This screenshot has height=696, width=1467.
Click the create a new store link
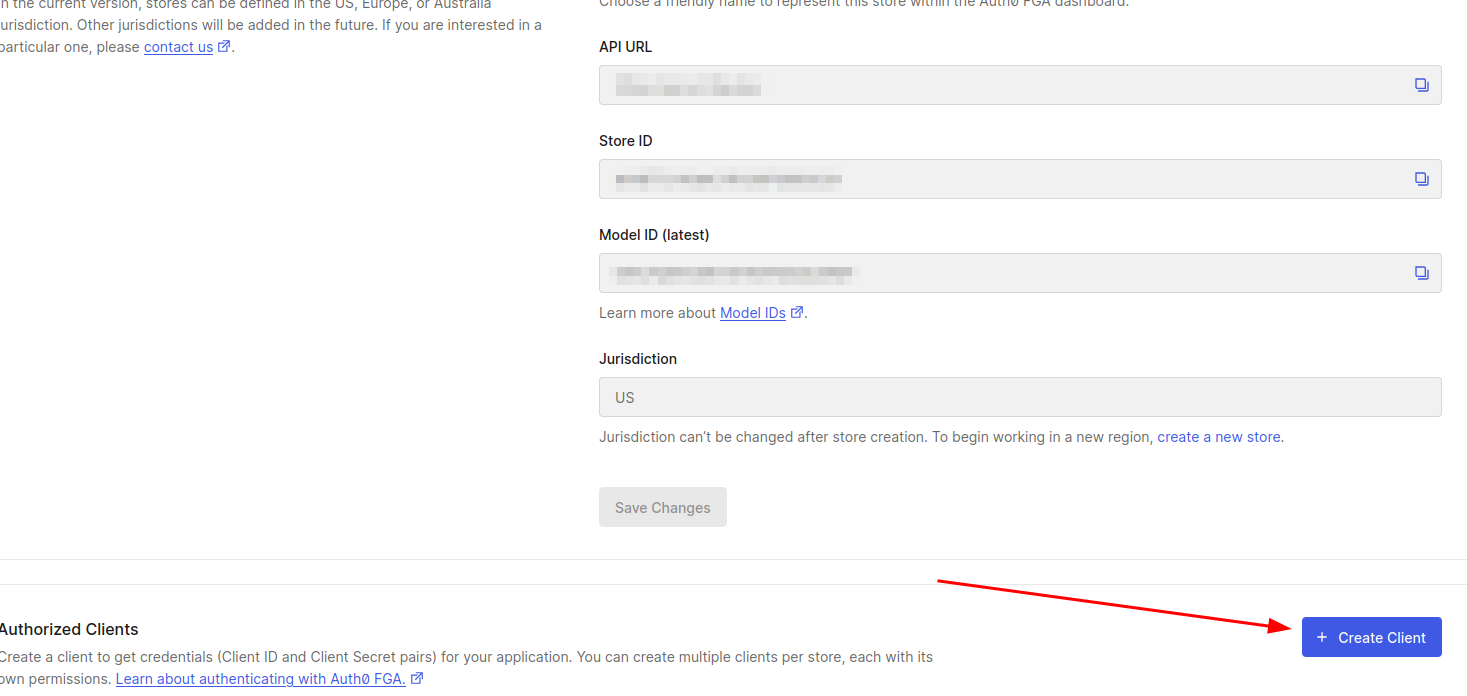point(1218,436)
